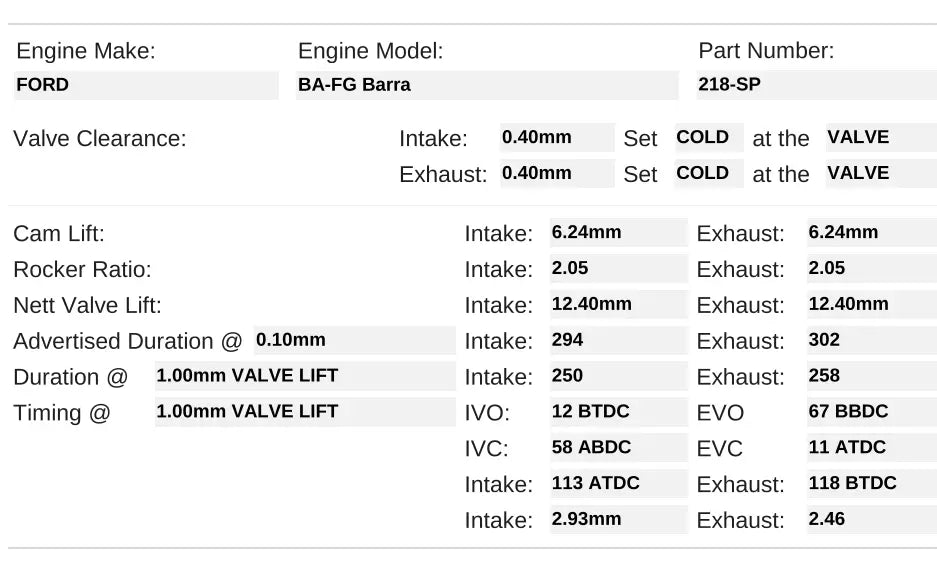Select the Intake Rocker Ratio 2.05 field
This screenshot has width=937, height=587.
(618, 269)
